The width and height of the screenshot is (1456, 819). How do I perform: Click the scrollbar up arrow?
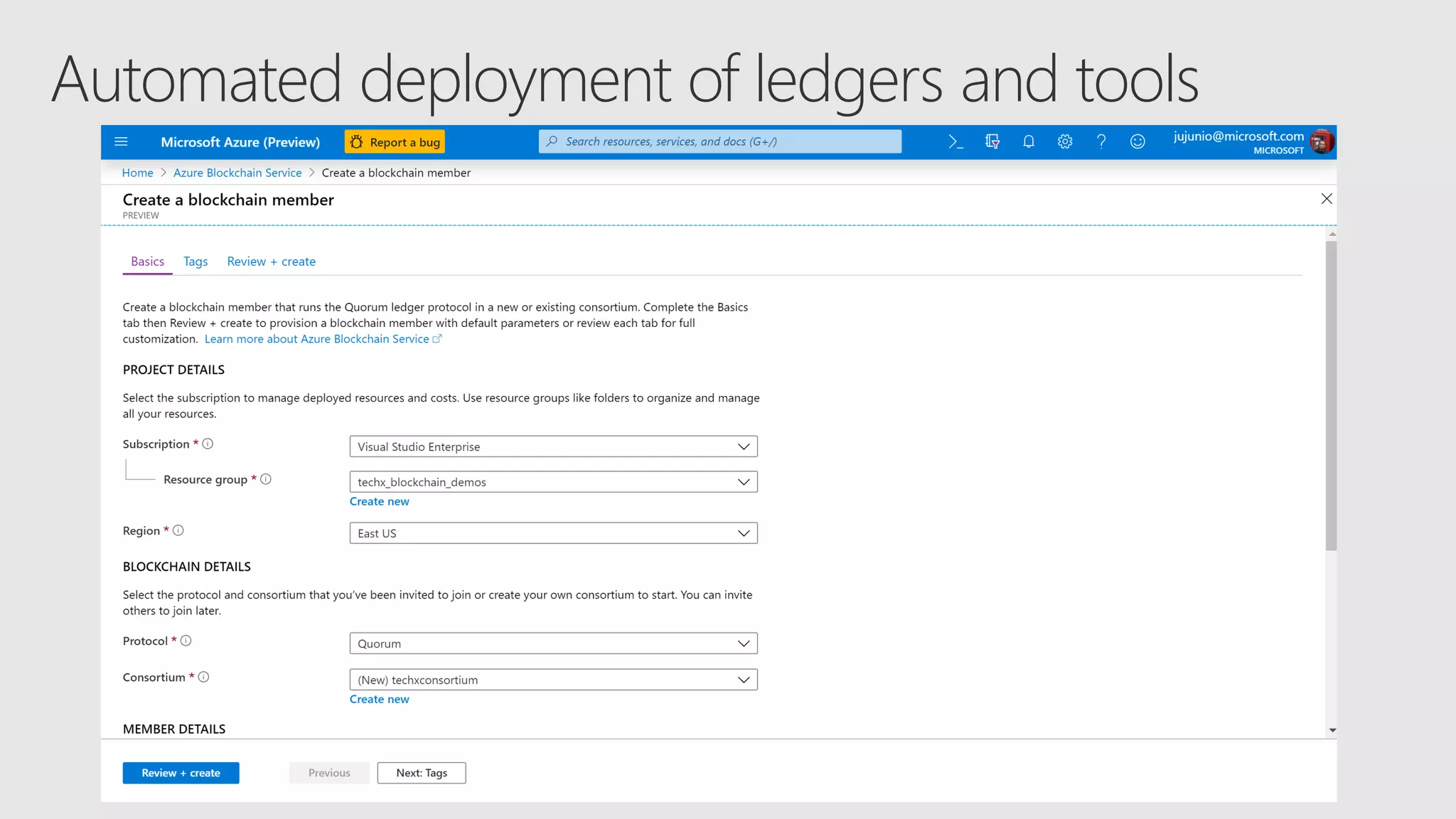tap(1332, 234)
